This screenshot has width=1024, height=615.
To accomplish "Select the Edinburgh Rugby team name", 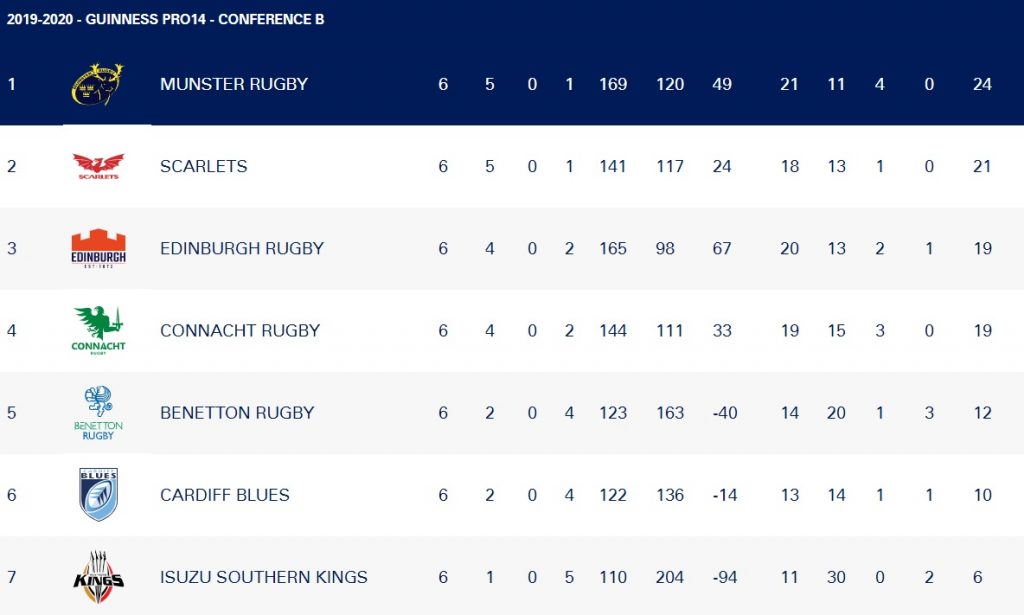I will (242, 248).
